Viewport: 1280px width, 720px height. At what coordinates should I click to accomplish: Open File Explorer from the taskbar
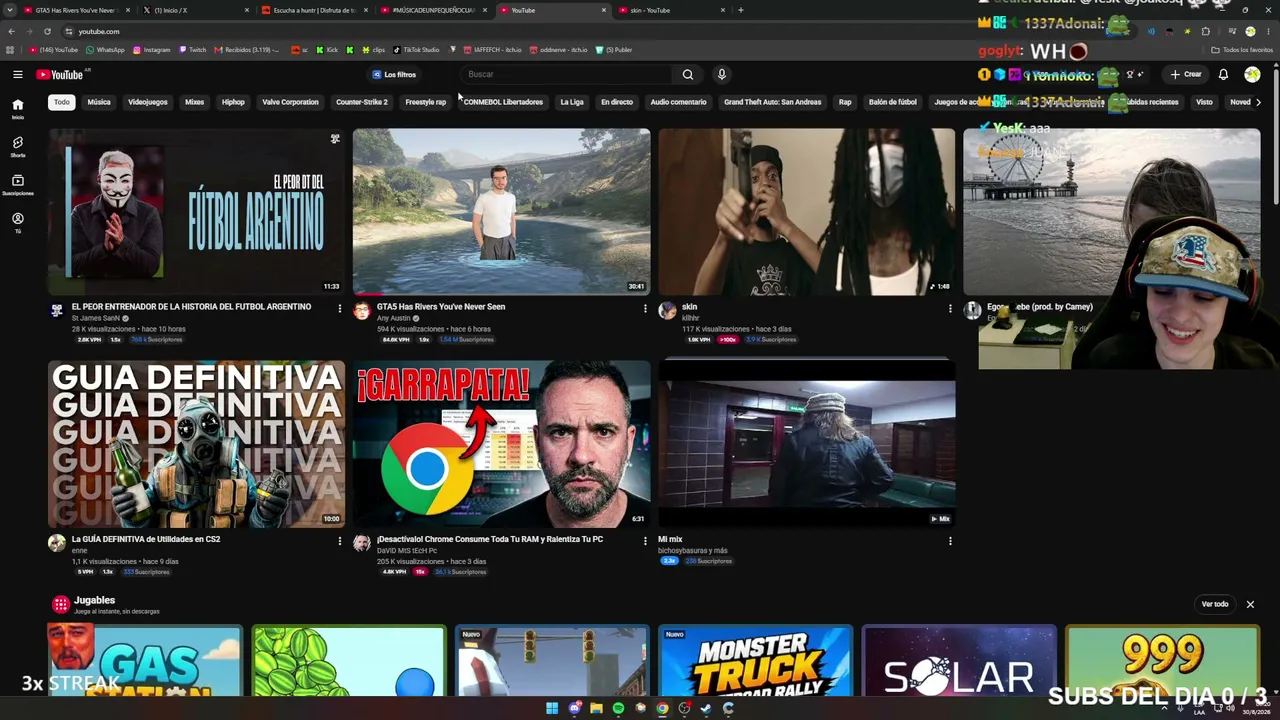pyautogui.click(x=596, y=708)
